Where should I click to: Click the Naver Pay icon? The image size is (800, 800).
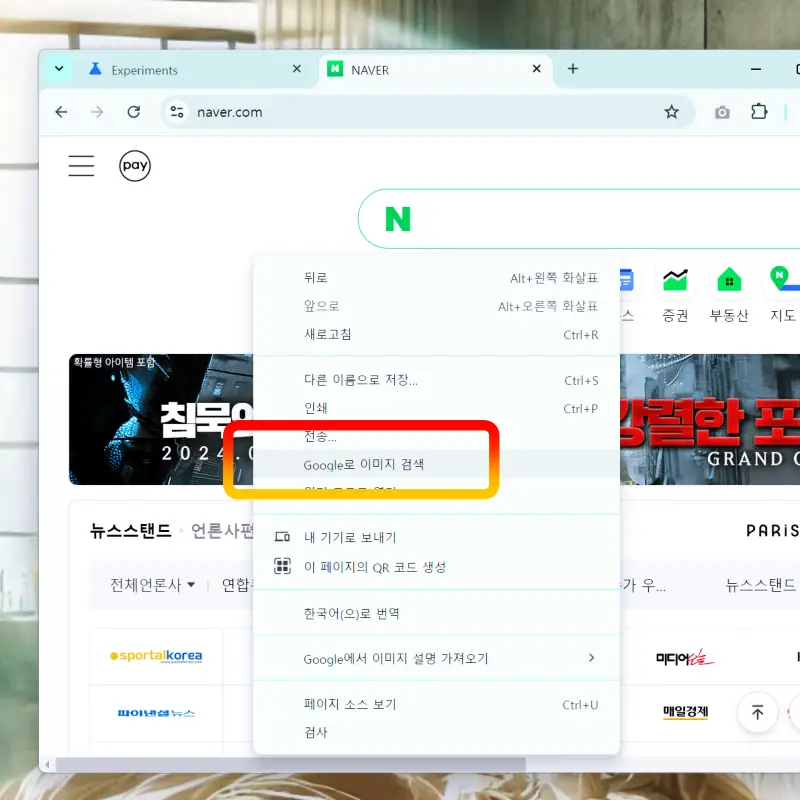coord(134,165)
